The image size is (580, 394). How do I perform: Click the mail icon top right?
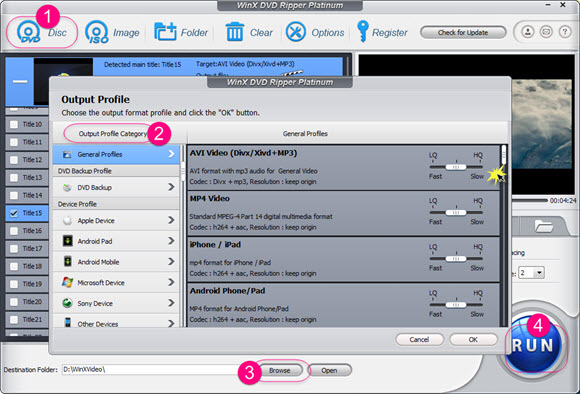pos(546,32)
